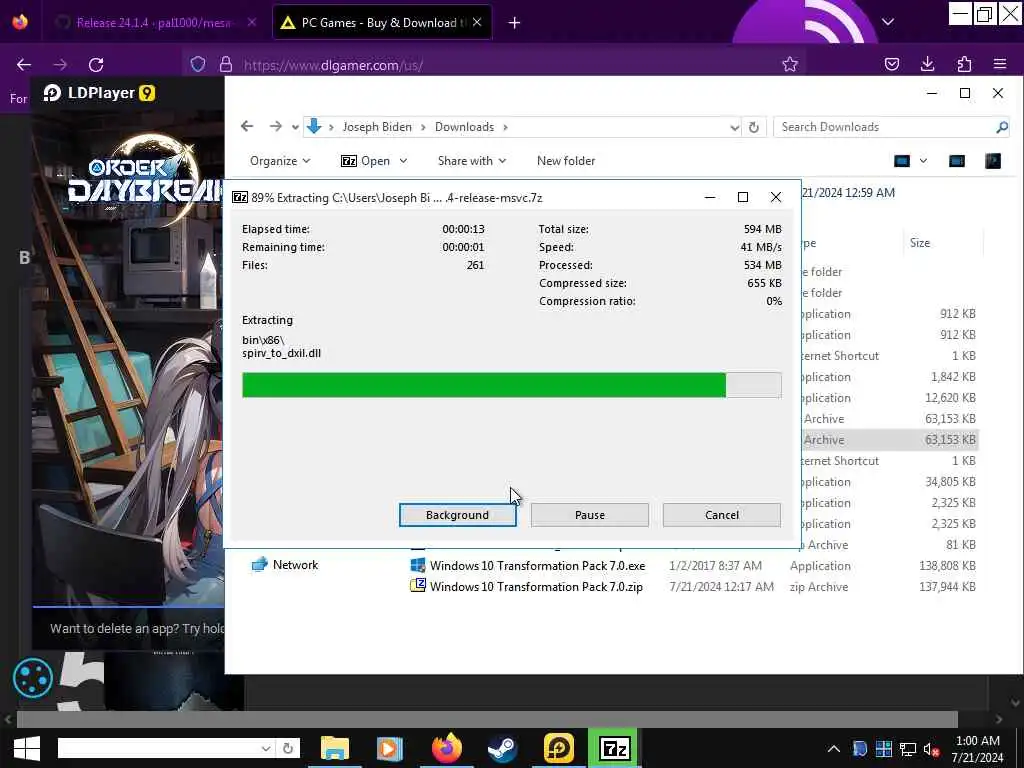This screenshot has width=1024, height=768.
Task: Sort by the Size column header
Action: click(x=920, y=243)
